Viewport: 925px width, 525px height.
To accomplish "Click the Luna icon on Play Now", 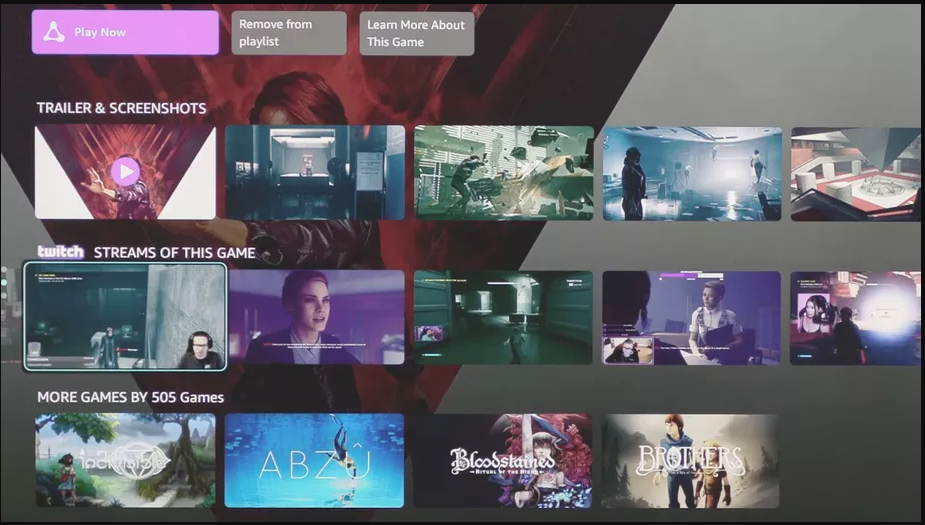I will click(54, 32).
